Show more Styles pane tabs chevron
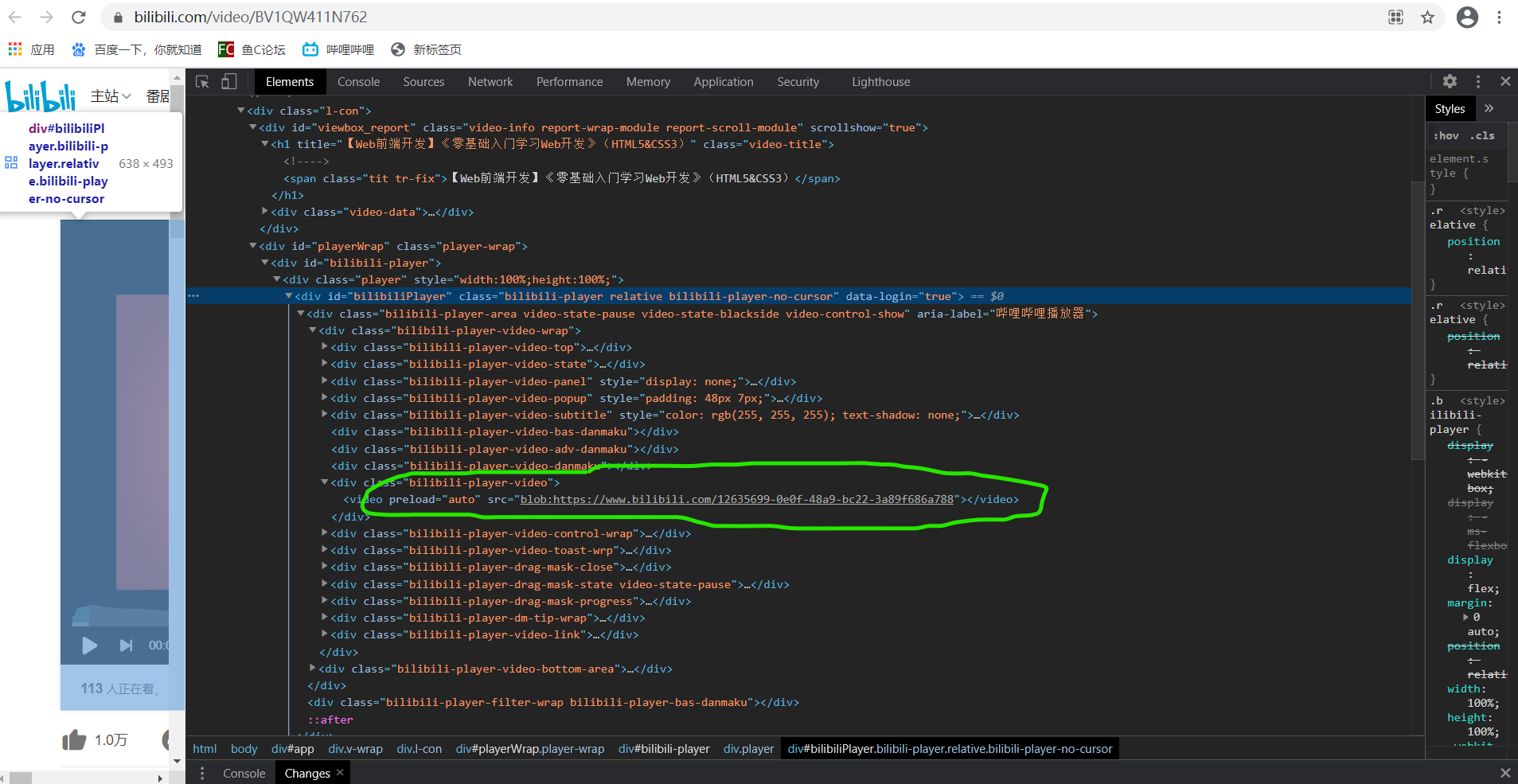1518x784 pixels. click(x=1489, y=108)
